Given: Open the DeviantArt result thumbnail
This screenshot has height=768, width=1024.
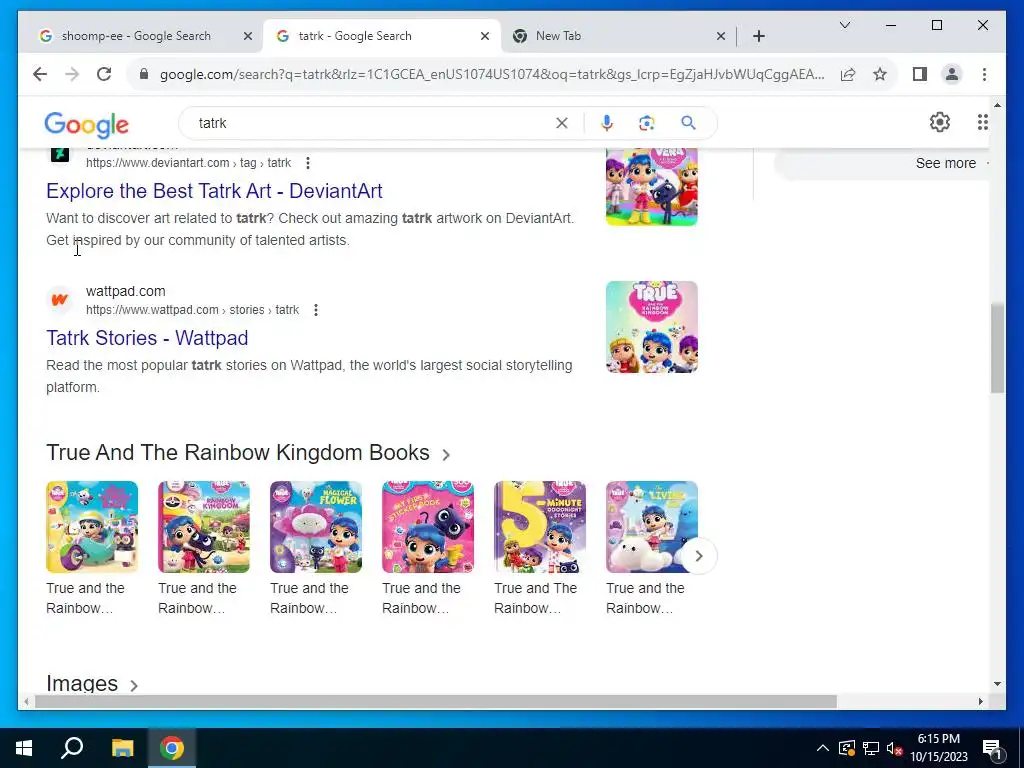Looking at the screenshot, I should pyautogui.click(x=651, y=187).
